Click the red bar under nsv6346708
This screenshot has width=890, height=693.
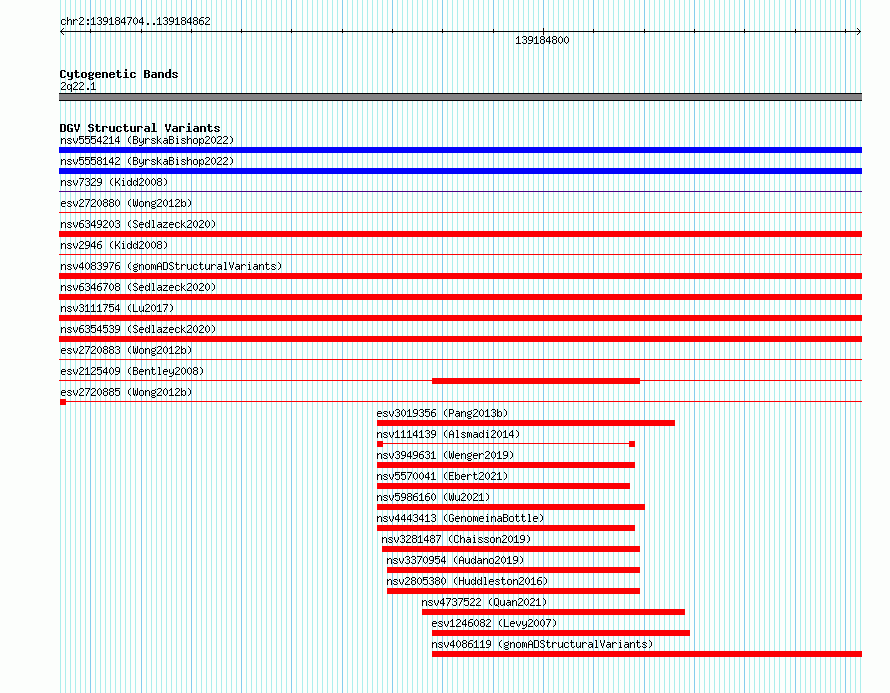[460, 297]
